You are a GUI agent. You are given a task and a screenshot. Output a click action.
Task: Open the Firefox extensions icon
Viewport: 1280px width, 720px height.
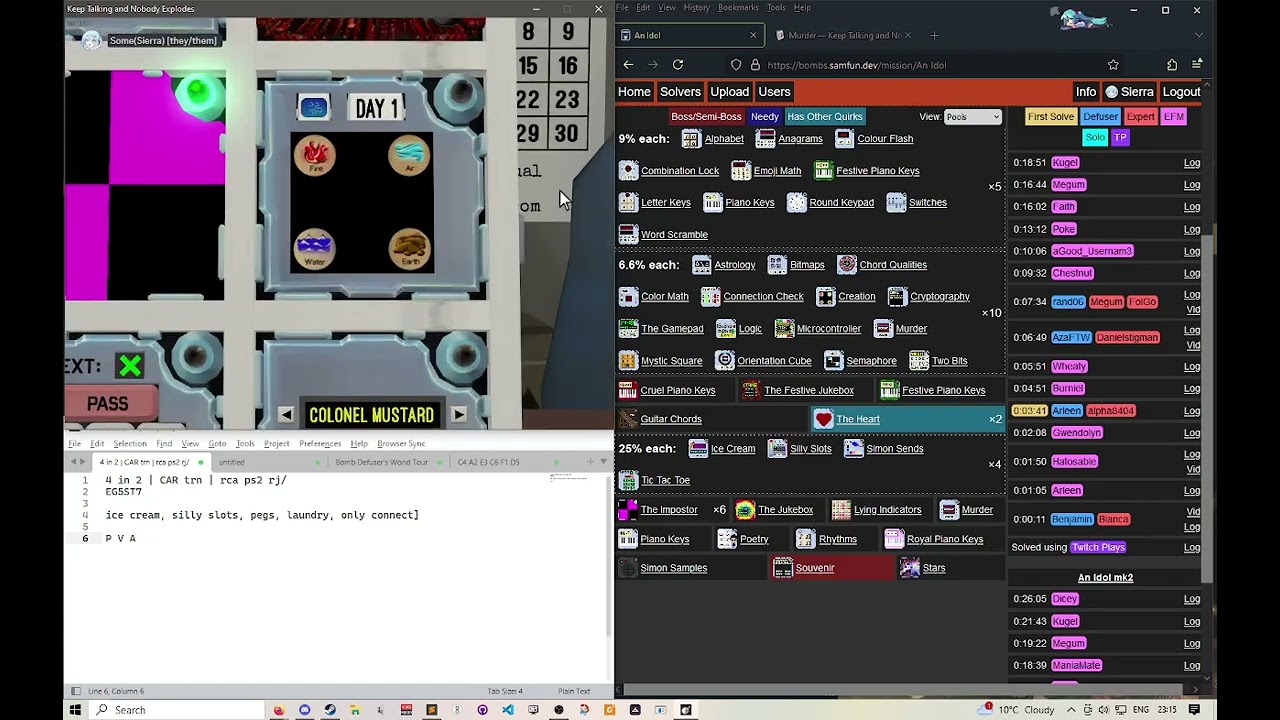coord(1172,65)
